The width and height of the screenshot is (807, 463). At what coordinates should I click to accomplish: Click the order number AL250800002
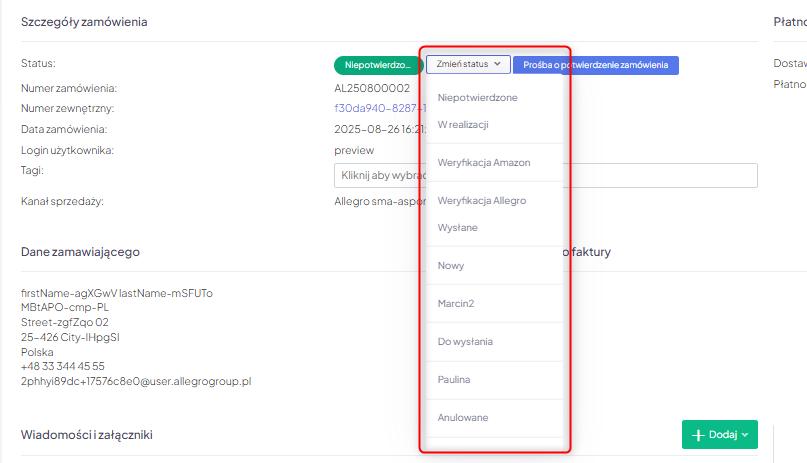click(x=372, y=88)
